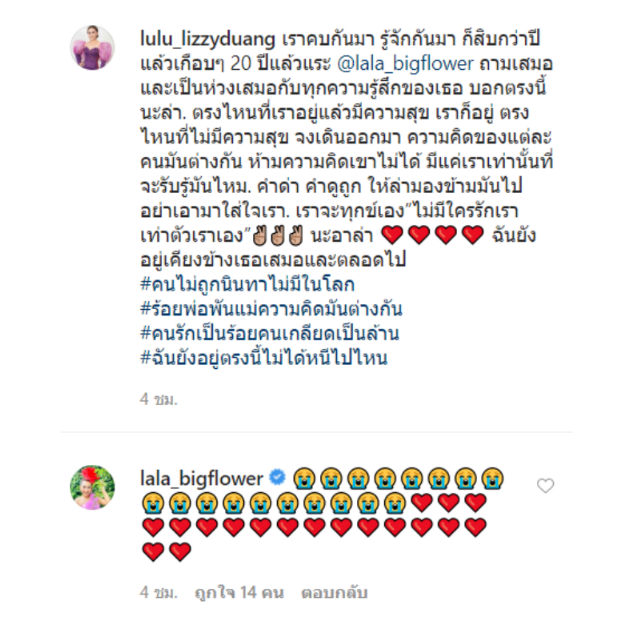This screenshot has width=628, height=621.
Task: Click the ตอบกลับ reply button
Action: [334, 593]
